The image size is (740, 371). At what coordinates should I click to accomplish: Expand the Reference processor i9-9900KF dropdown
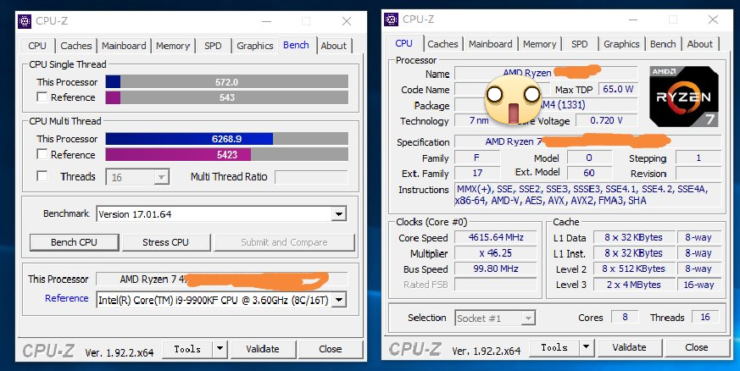pos(339,300)
